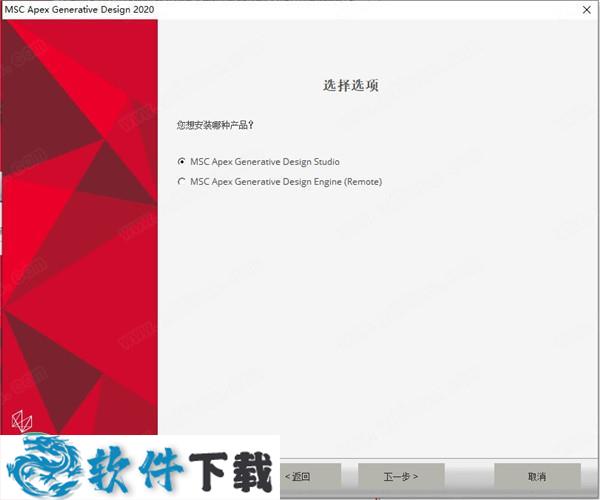Image resolution: width=600 pixels, height=500 pixels.
Task: Click the 下一步 (Next) button
Action: click(x=401, y=477)
